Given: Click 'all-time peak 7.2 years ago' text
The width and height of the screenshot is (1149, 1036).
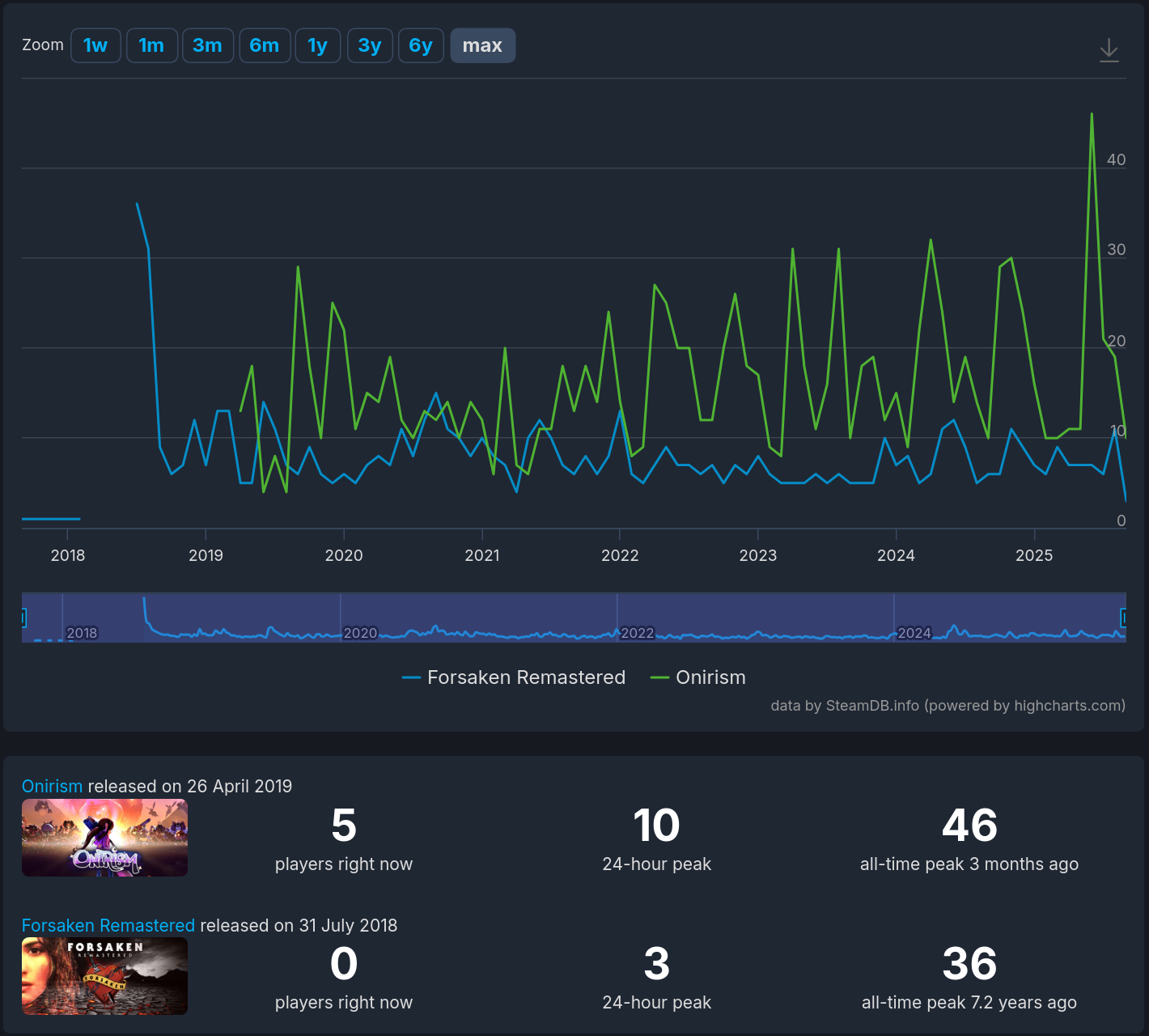Looking at the screenshot, I should pyautogui.click(x=969, y=1003).
